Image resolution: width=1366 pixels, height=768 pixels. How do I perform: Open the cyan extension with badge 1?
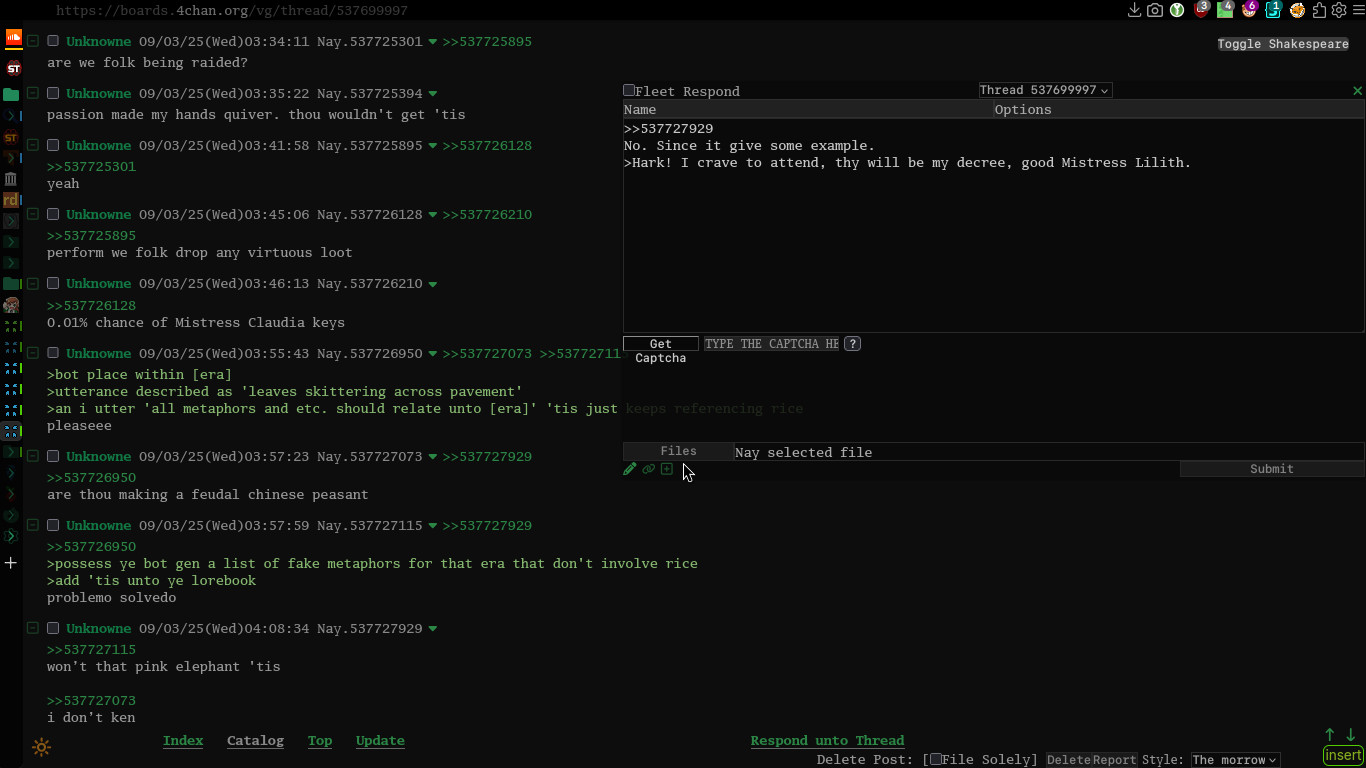click(x=1272, y=10)
